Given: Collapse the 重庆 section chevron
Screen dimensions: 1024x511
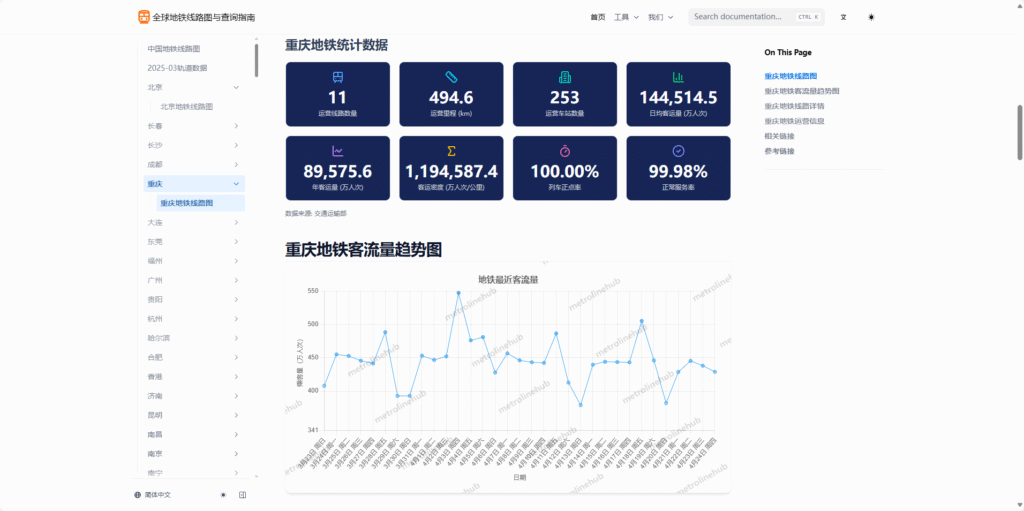Looking at the screenshot, I should point(236,184).
